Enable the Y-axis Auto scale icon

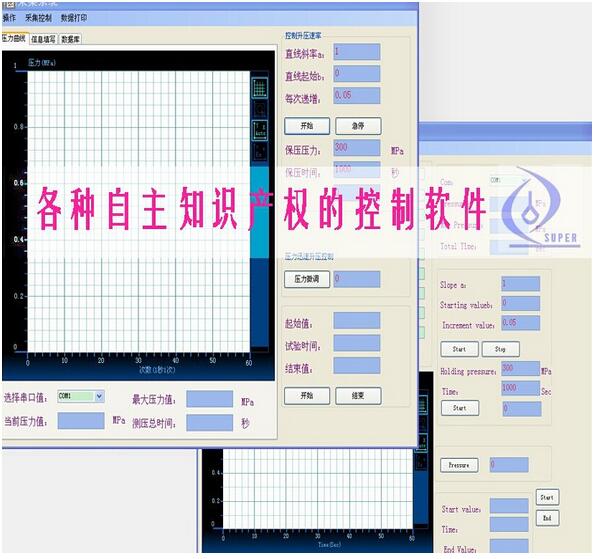tap(260, 130)
